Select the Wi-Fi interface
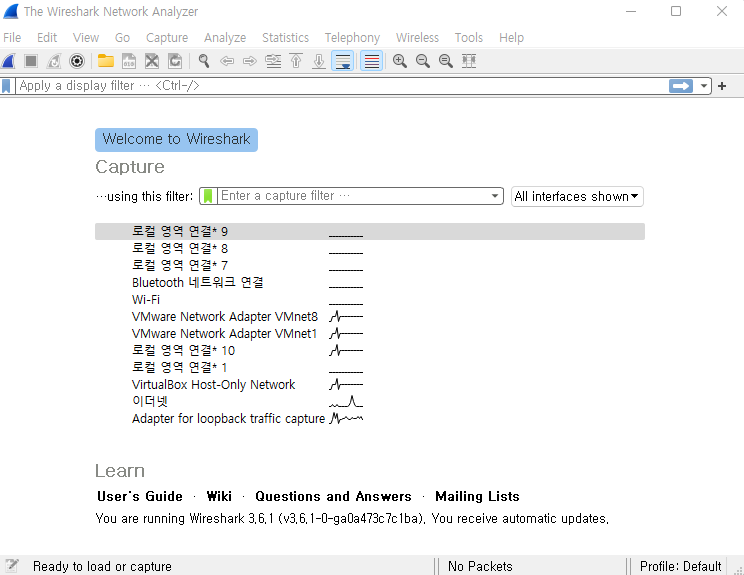Screen dimensions: 744x575 (x=370, y=300)
